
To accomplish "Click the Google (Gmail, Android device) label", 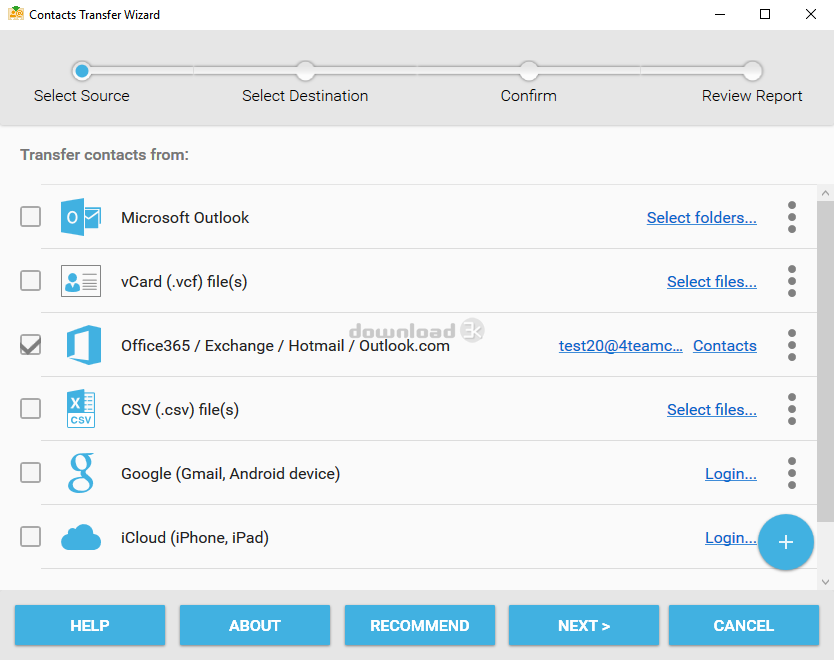I will click(x=230, y=473).
